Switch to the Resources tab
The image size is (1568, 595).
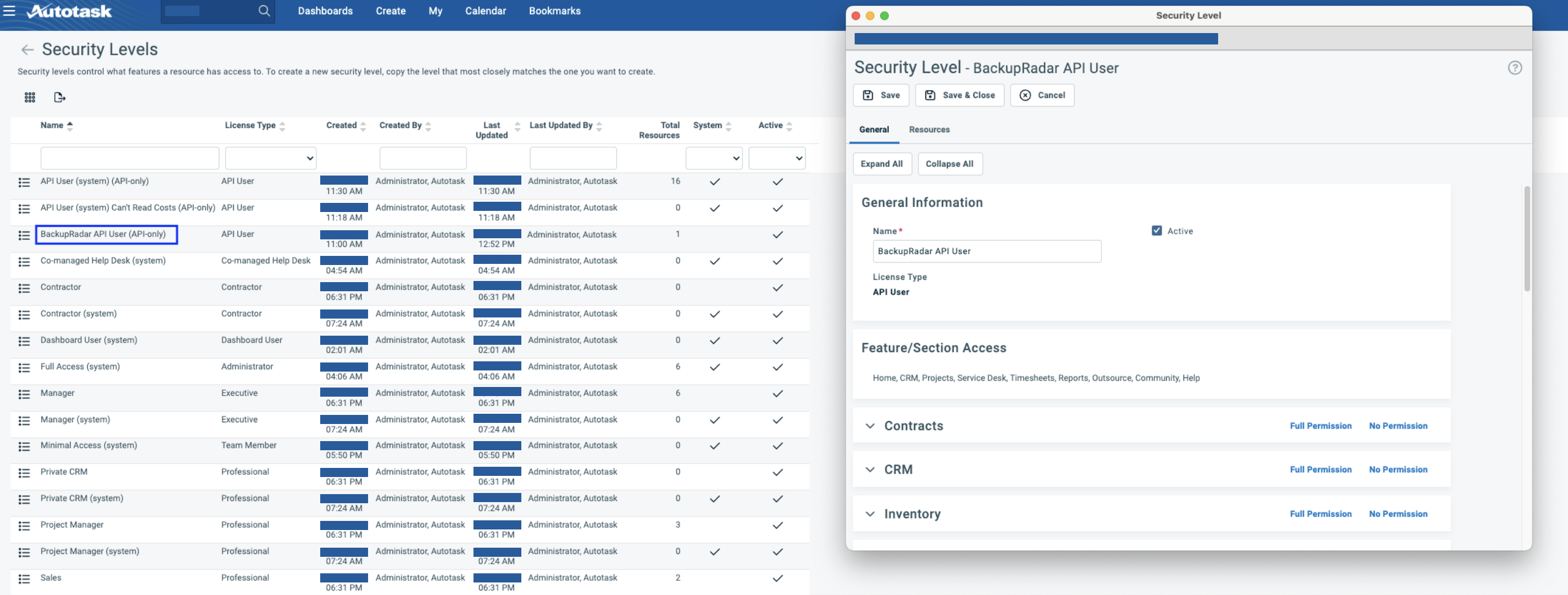point(929,130)
